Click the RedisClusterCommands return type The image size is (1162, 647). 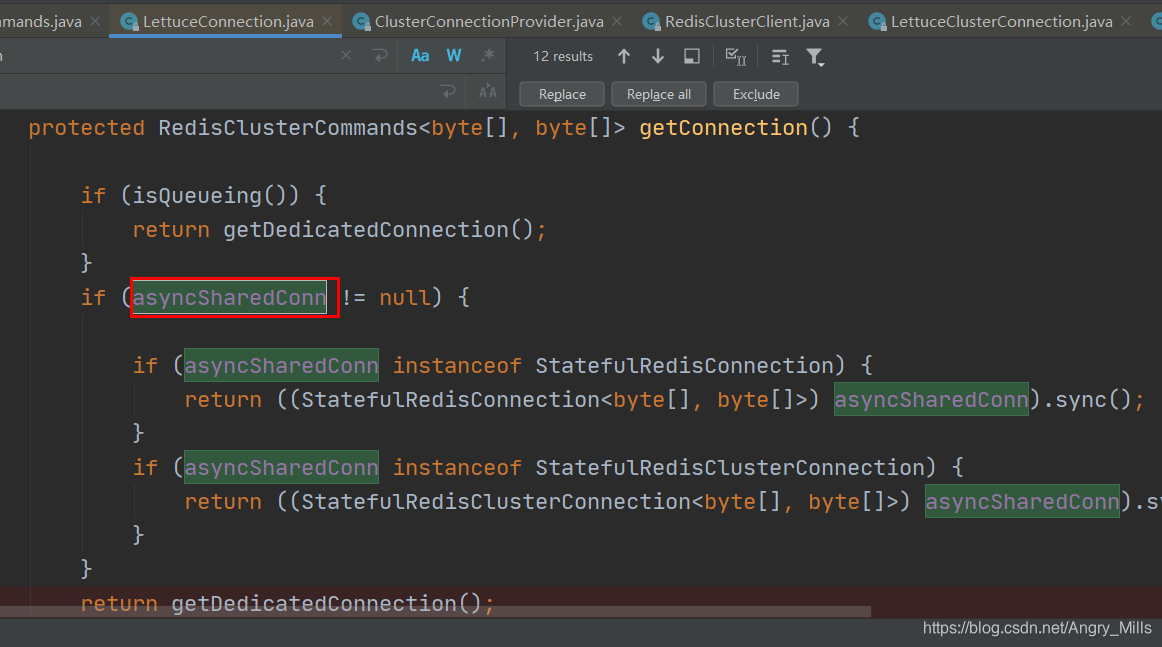pos(288,127)
